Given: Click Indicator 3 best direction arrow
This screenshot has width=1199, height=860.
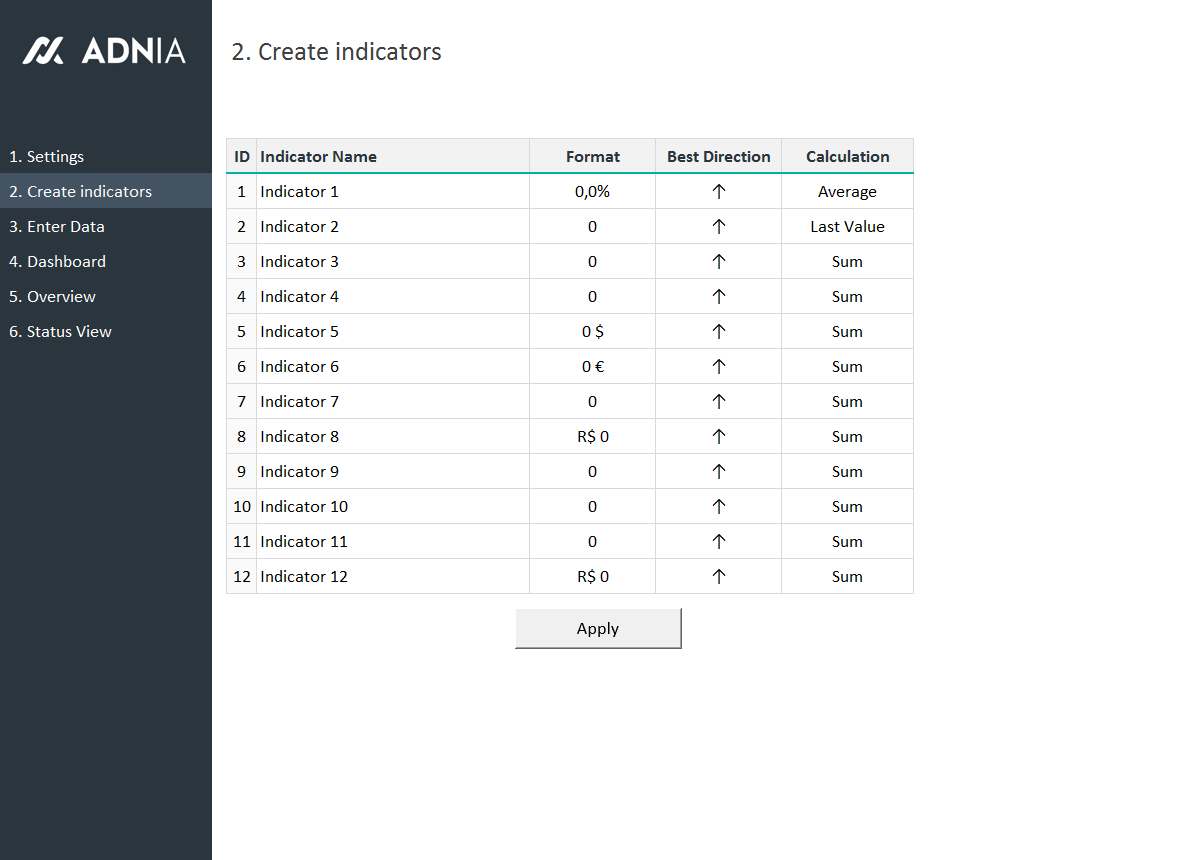Looking at the screenshot, I should (718, 262).
